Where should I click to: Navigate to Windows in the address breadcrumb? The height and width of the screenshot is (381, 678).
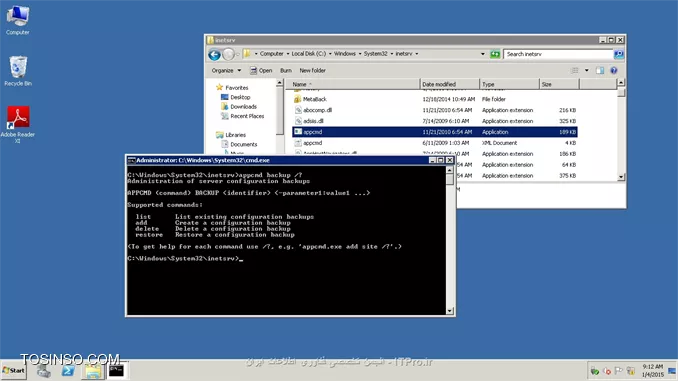click(x=345, y=54)
